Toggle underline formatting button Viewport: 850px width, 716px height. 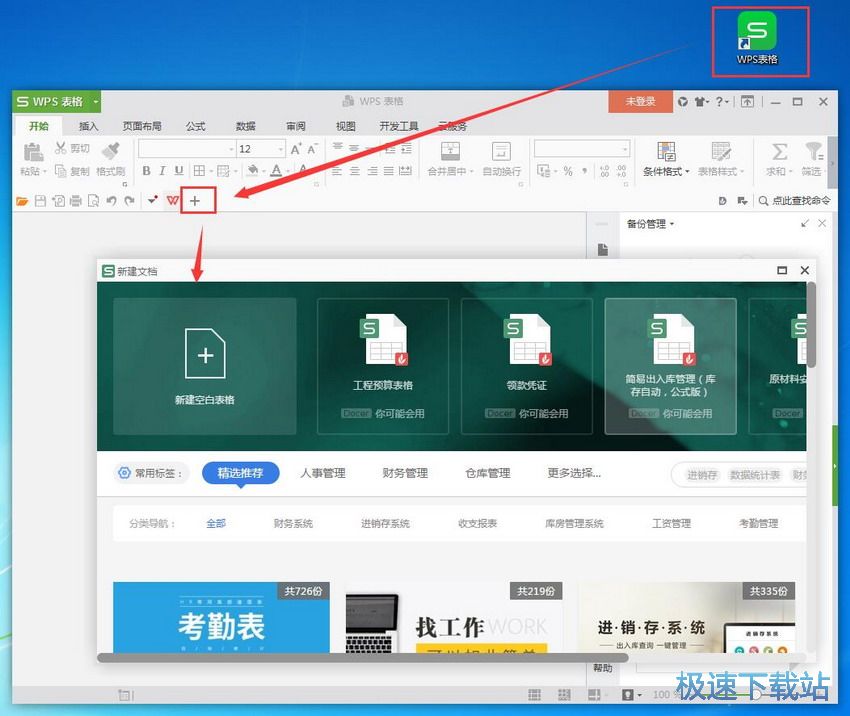[x=179, y=171]
